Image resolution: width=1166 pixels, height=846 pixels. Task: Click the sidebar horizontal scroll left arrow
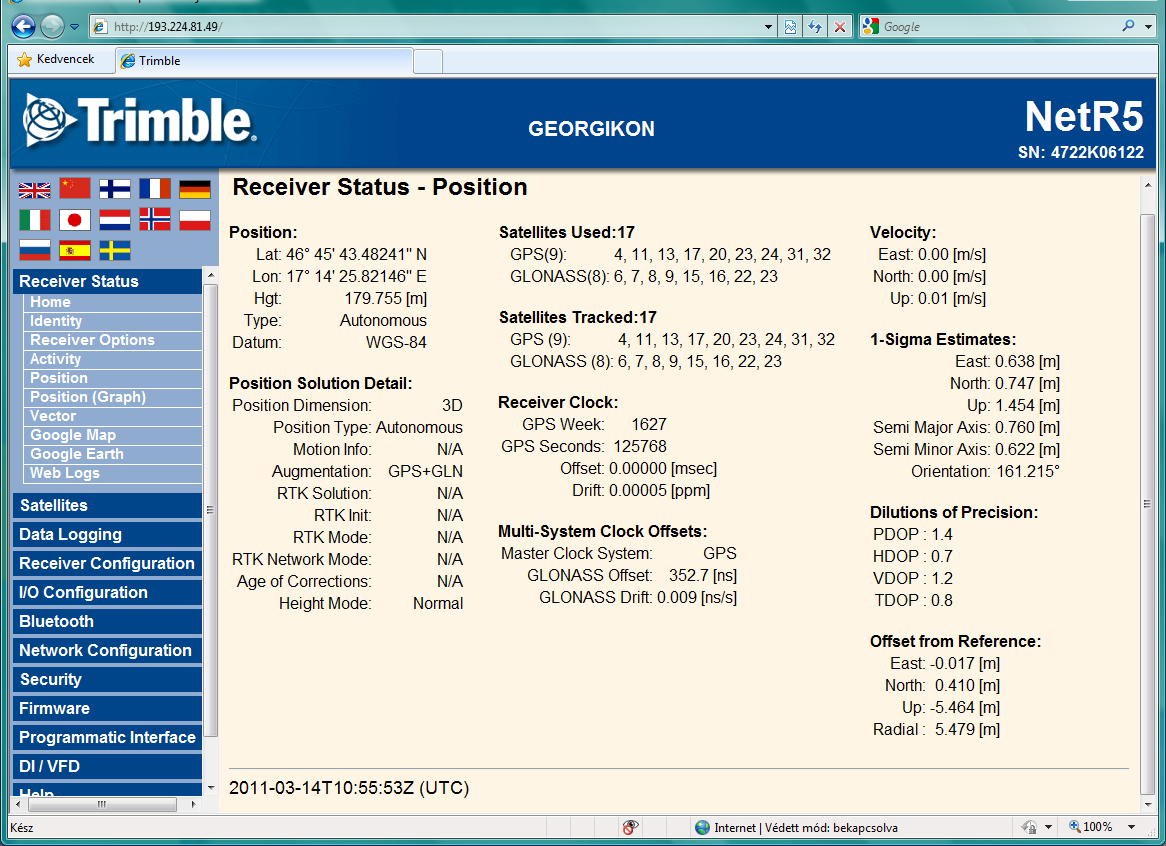18,804
